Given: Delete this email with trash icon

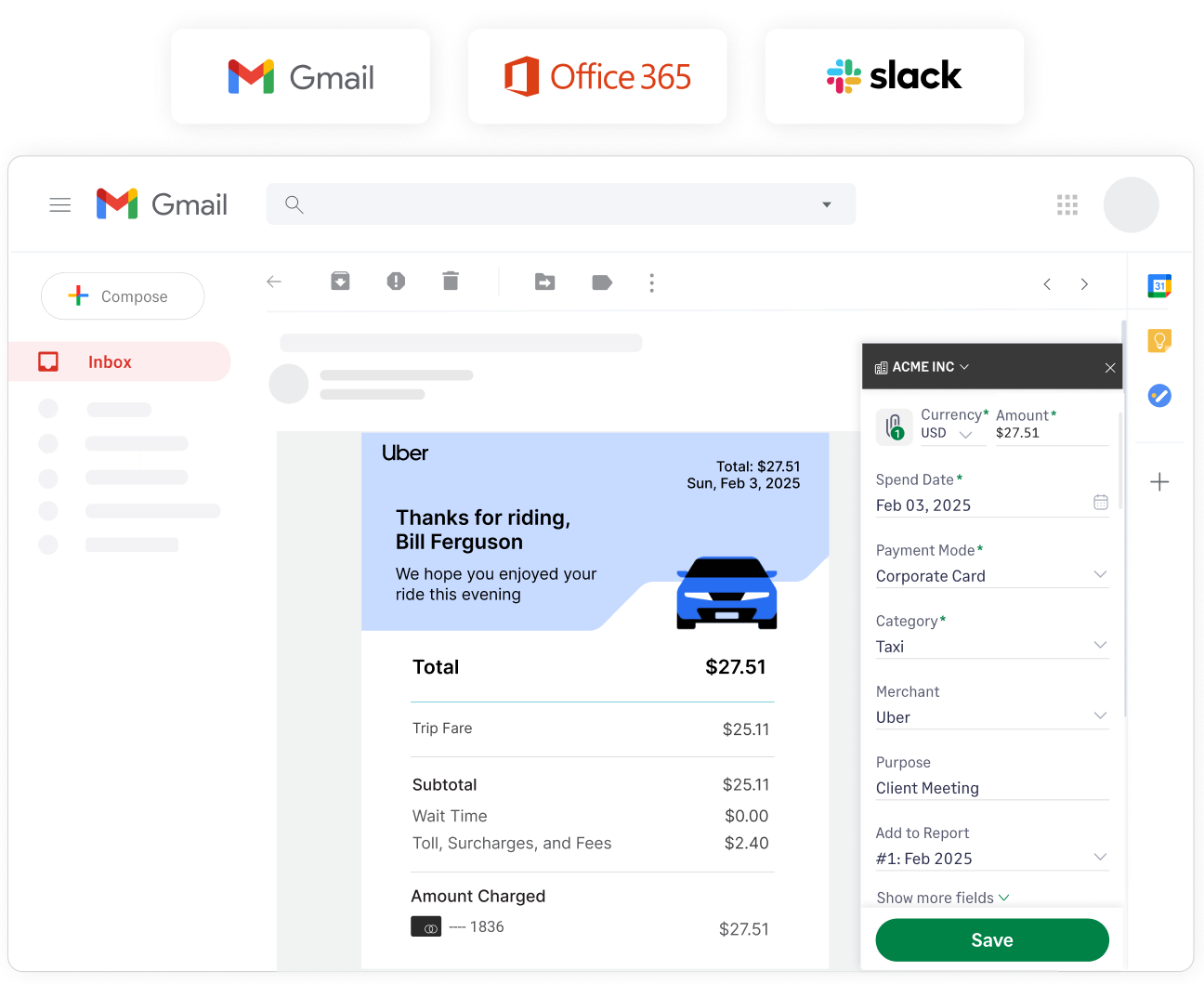Looking at the screenshot, I should pyautogui.click(x=451, y=281).
